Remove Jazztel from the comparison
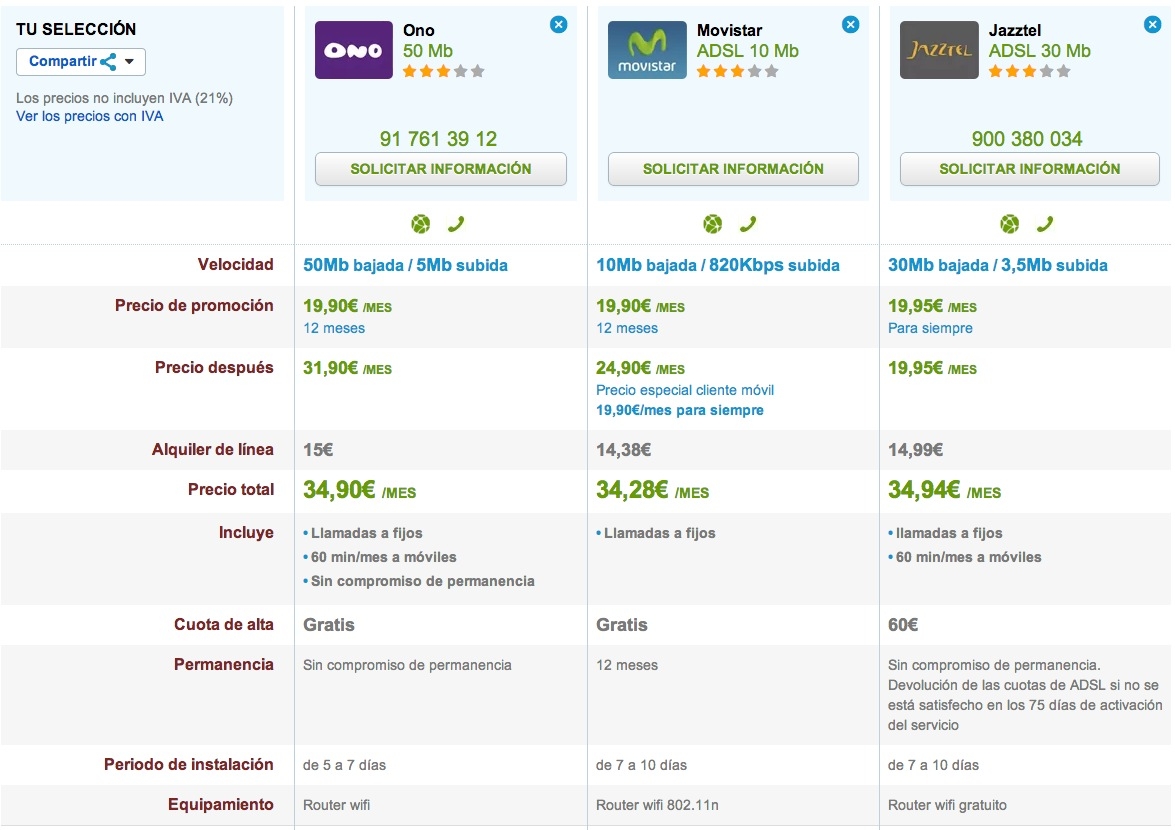 click(x=1153, y=25)
